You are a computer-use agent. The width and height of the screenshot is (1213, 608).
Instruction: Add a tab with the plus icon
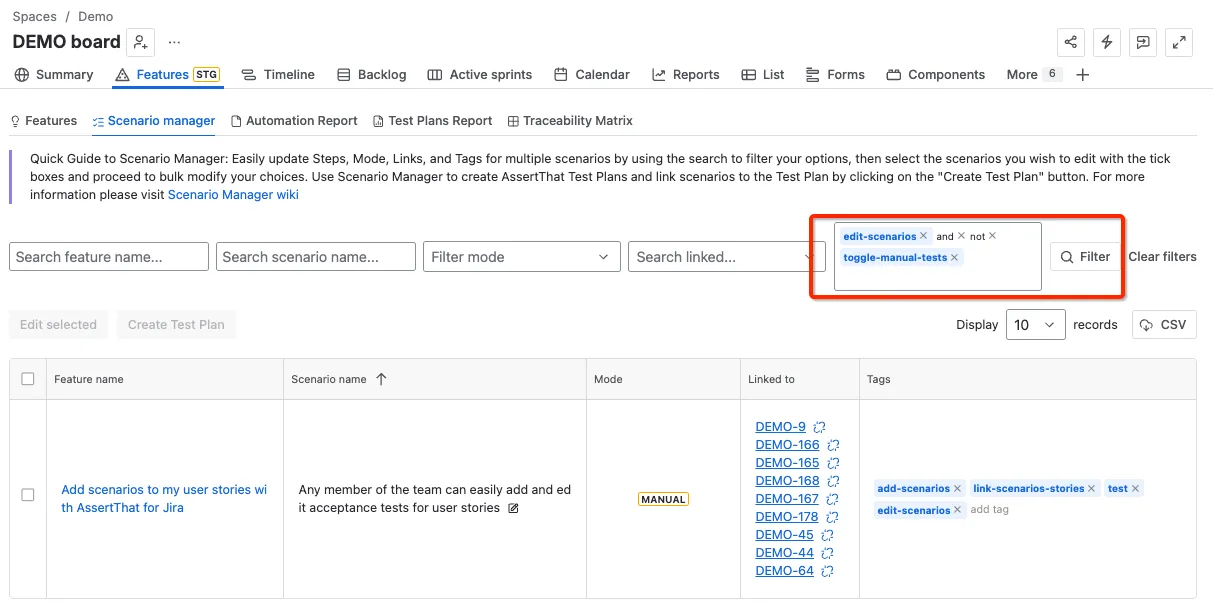pos(1082,75)
